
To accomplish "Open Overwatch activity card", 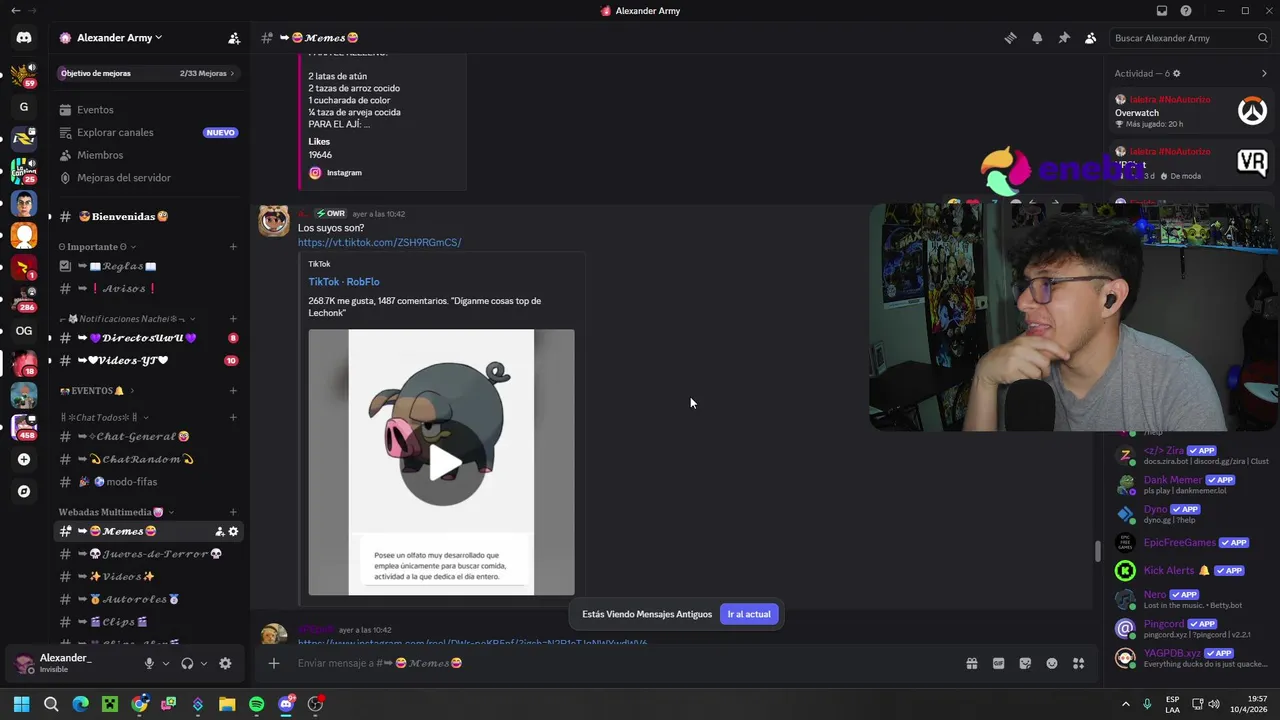I will [1191, 111].
